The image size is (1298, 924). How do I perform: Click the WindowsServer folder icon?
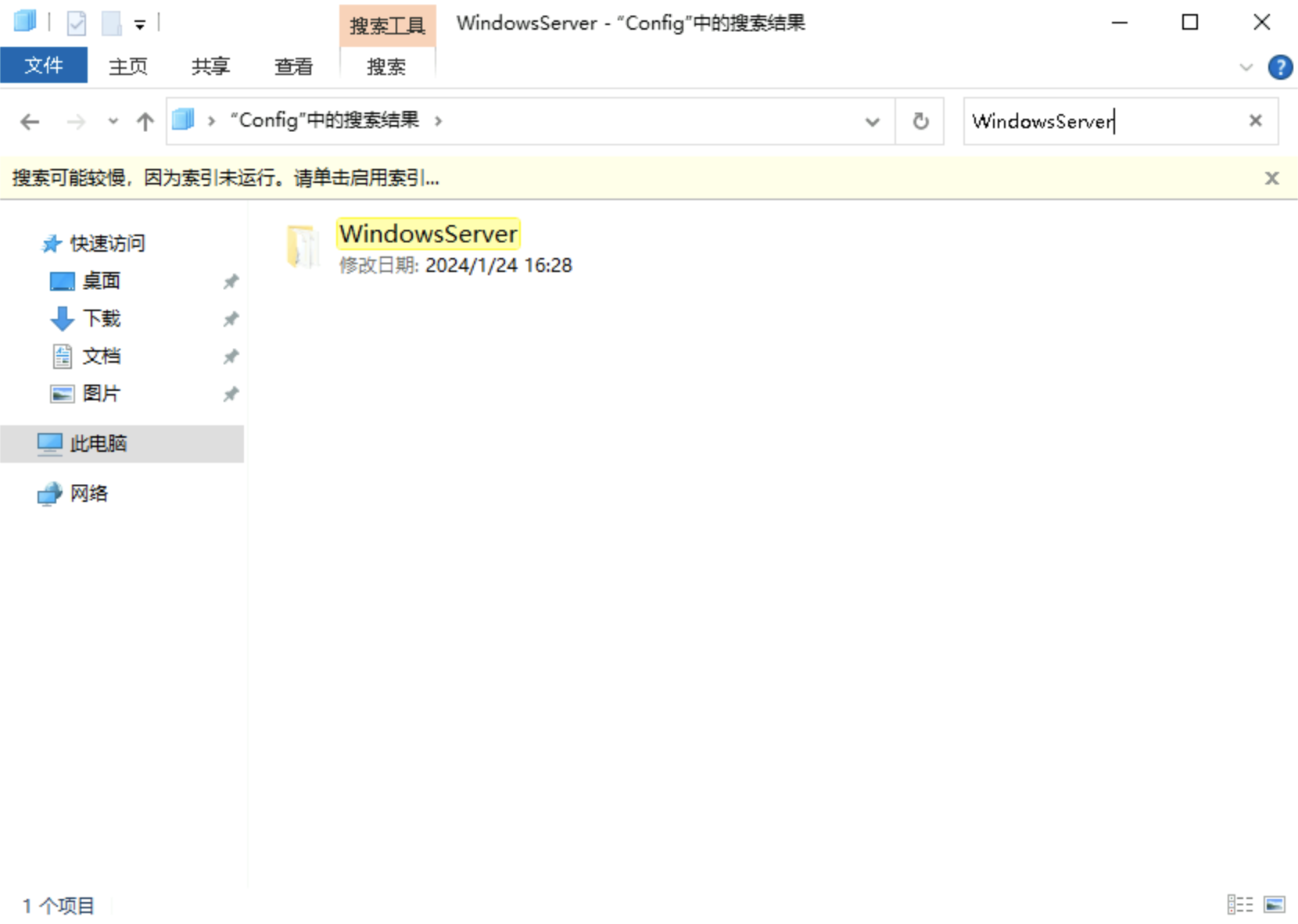[303, 246]
